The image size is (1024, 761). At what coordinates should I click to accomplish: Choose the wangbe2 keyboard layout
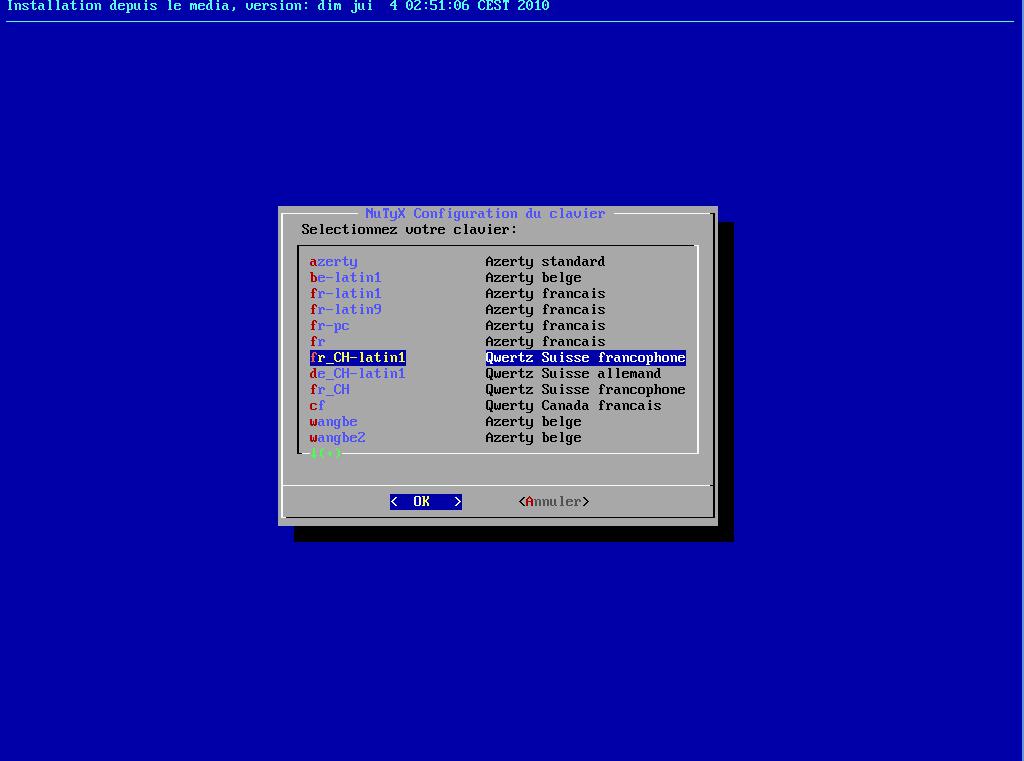pyautogui.click(x=497, y=438)
